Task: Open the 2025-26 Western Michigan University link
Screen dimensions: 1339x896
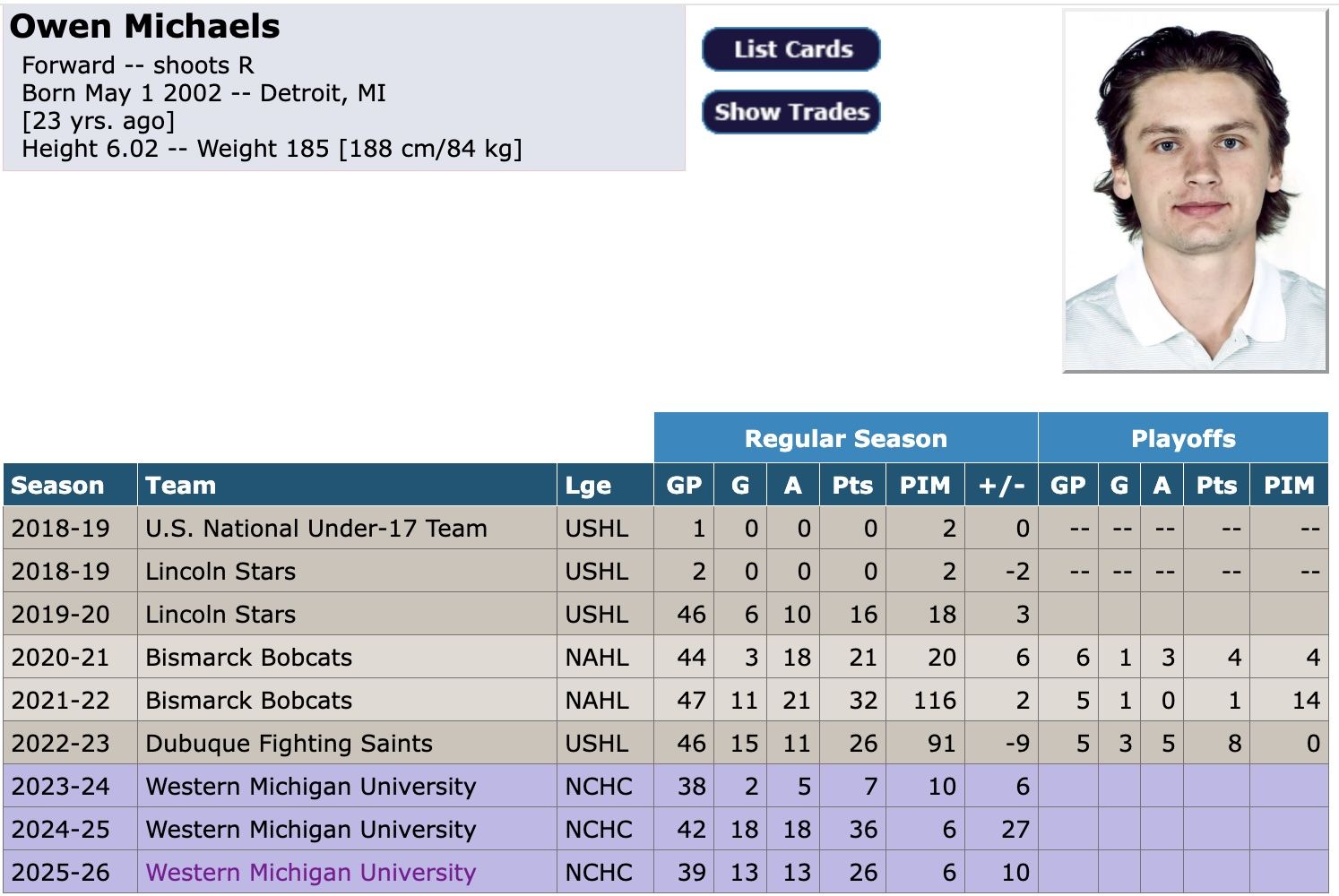Action: [x=311, y=873]
